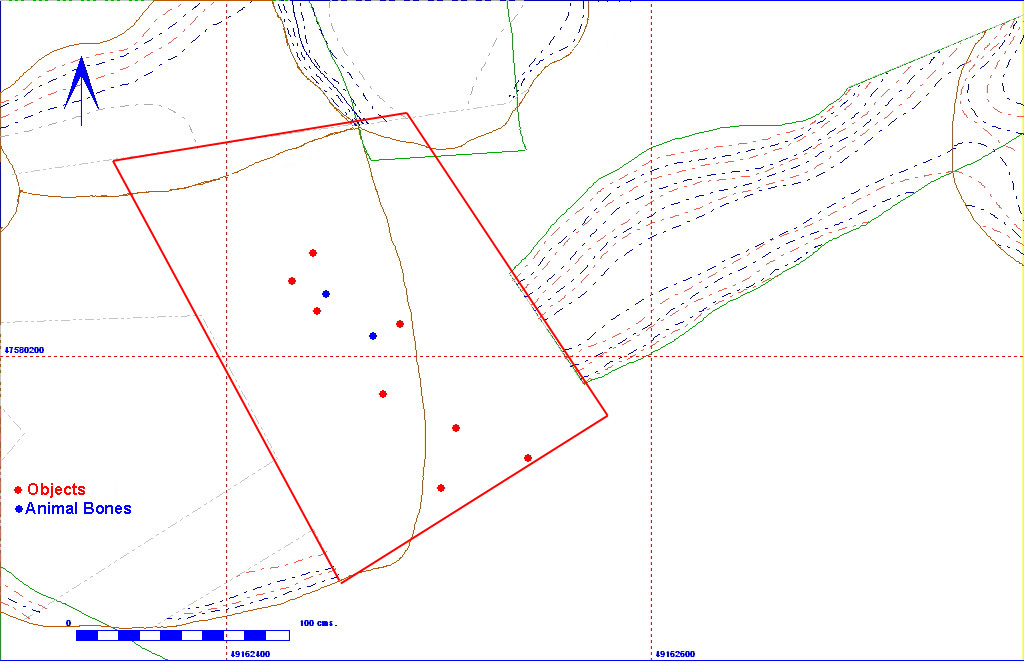1024x661 pixels.
Task: Click the 'Objects' legend label
Action: point(56,490)
